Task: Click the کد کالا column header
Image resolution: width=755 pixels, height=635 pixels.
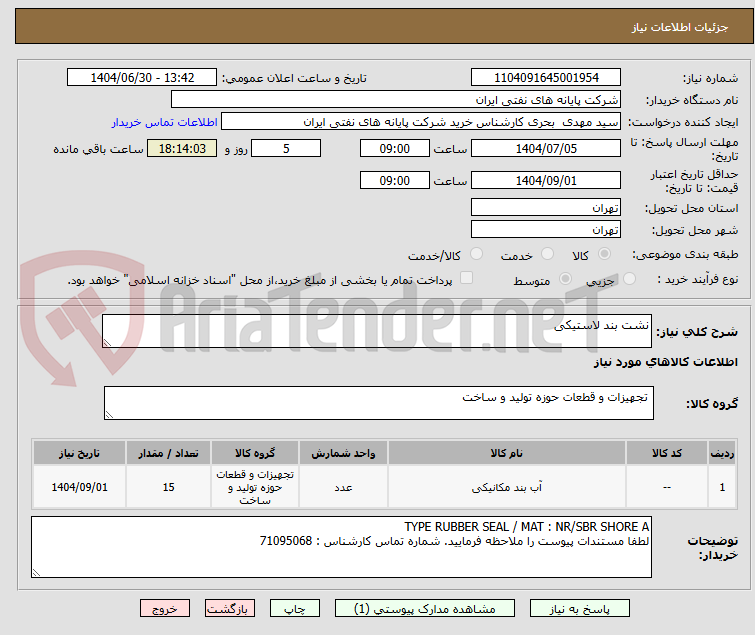Action: pos(666,453)
